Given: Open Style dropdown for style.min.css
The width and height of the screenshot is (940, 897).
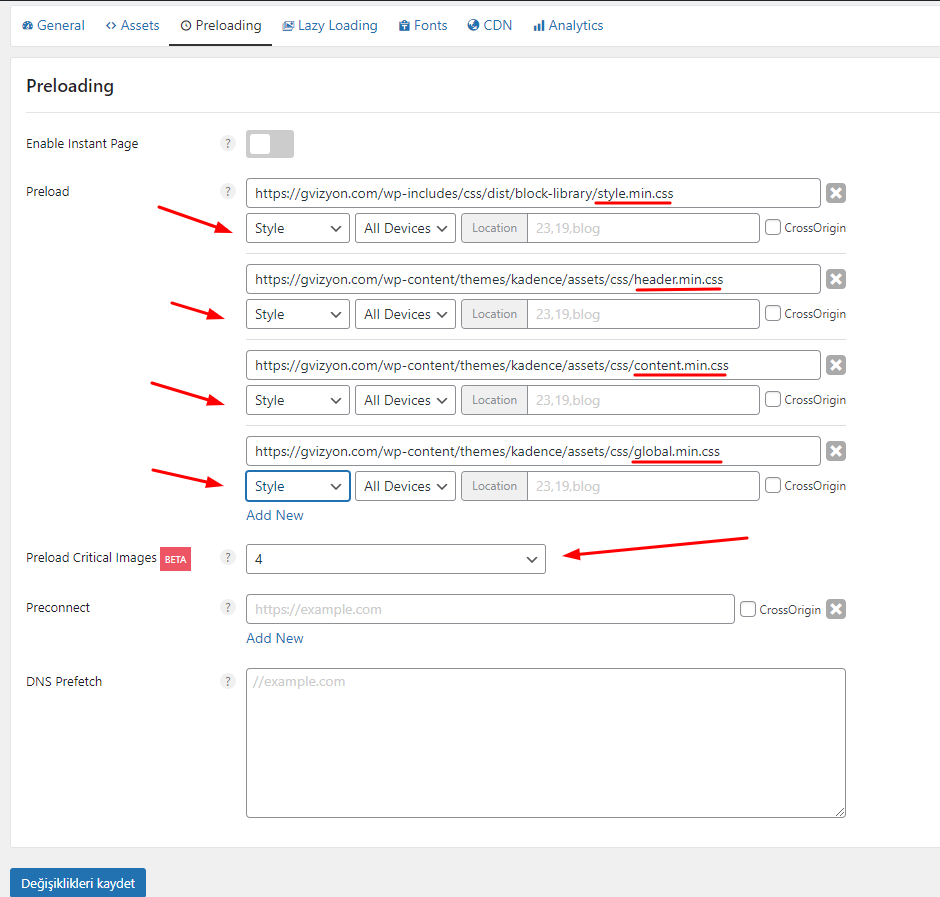Looking at the screenshot, I should point(298,228).
